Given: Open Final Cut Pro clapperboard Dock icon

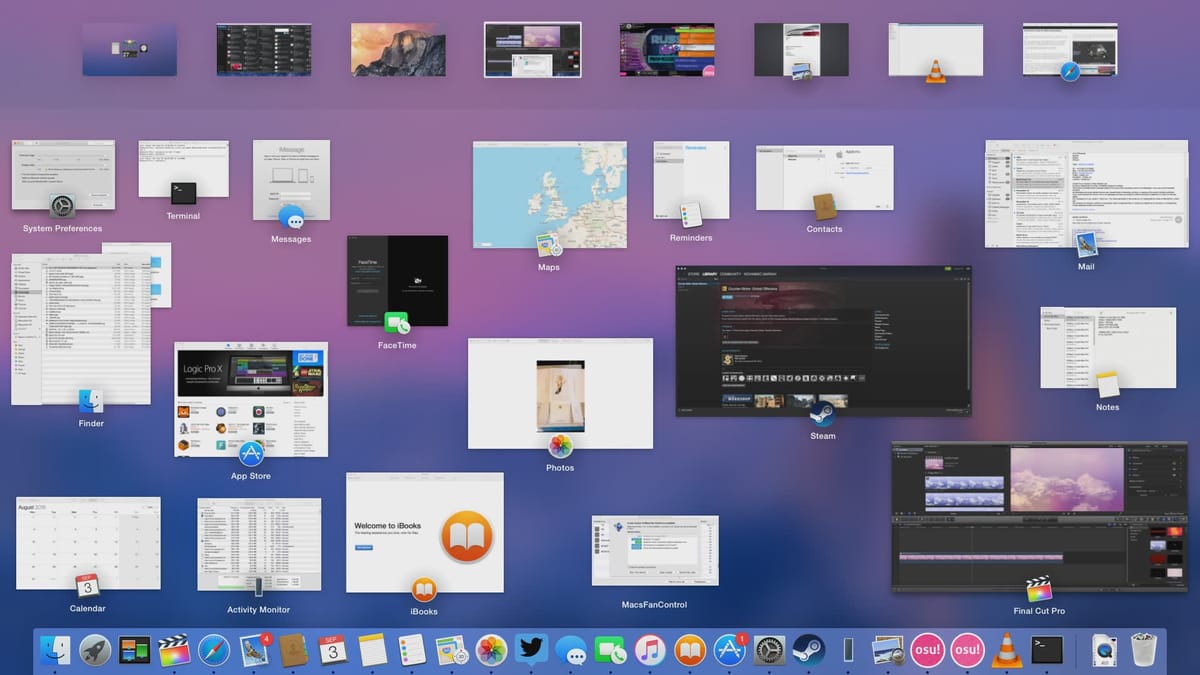Looking at the screenshot, I should (174, 650).
